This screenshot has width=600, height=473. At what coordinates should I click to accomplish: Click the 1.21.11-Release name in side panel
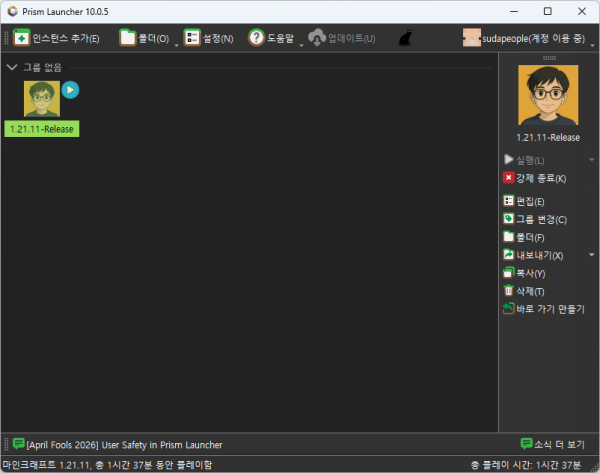coord(548,137)
